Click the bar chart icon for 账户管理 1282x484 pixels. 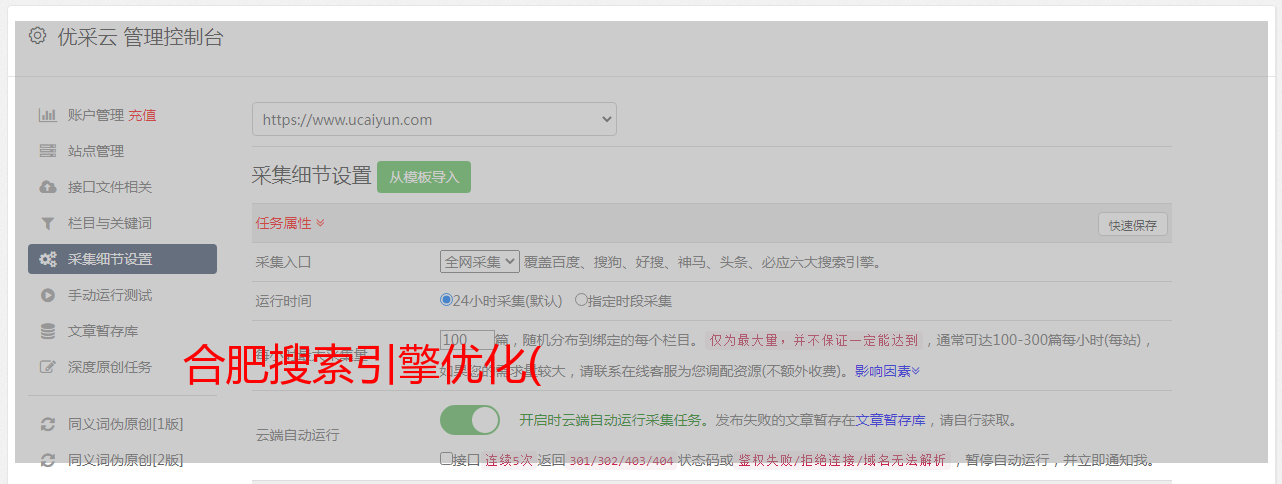[47, 115]
